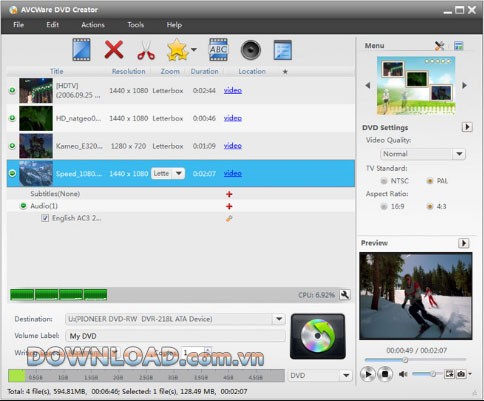Expand the Kameo_E320 video row toggle
Image resolution: width=484 pixels, height=401 pixels.
pyautogui.click(x=12, y=146)
